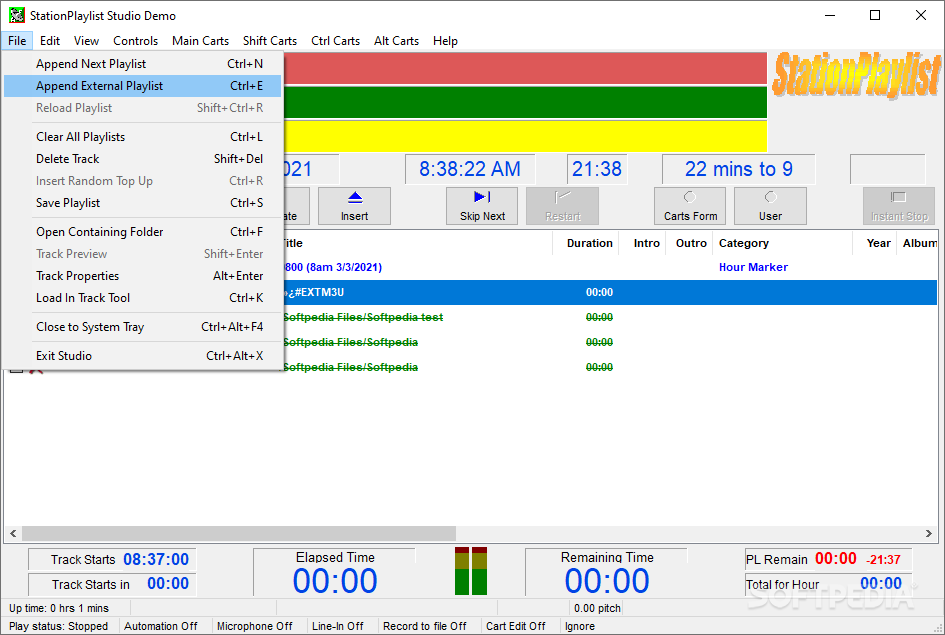Click Up time: 0 hrs 1 mins

[x=59, y=608]
